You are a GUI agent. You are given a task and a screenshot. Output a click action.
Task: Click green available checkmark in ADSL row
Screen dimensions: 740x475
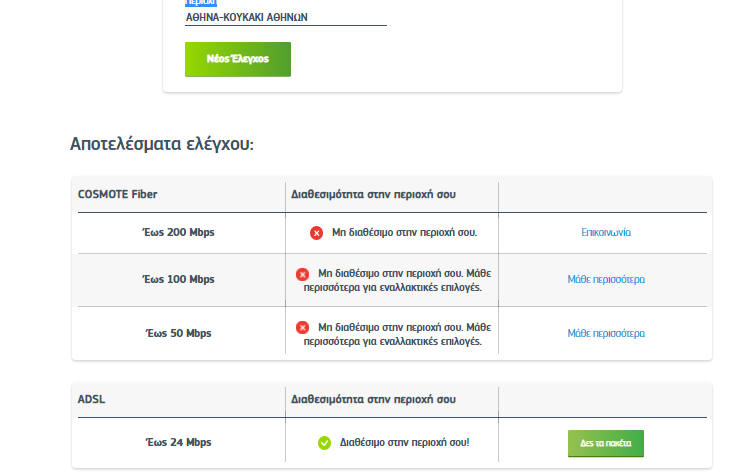pyautogui.click(x=324, y=443)
